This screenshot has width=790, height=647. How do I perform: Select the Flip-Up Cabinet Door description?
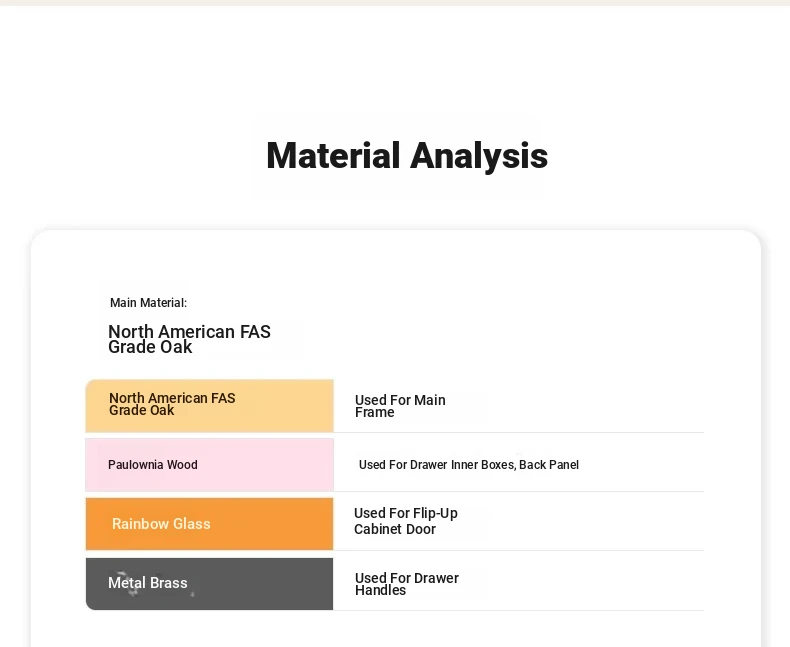406,521
